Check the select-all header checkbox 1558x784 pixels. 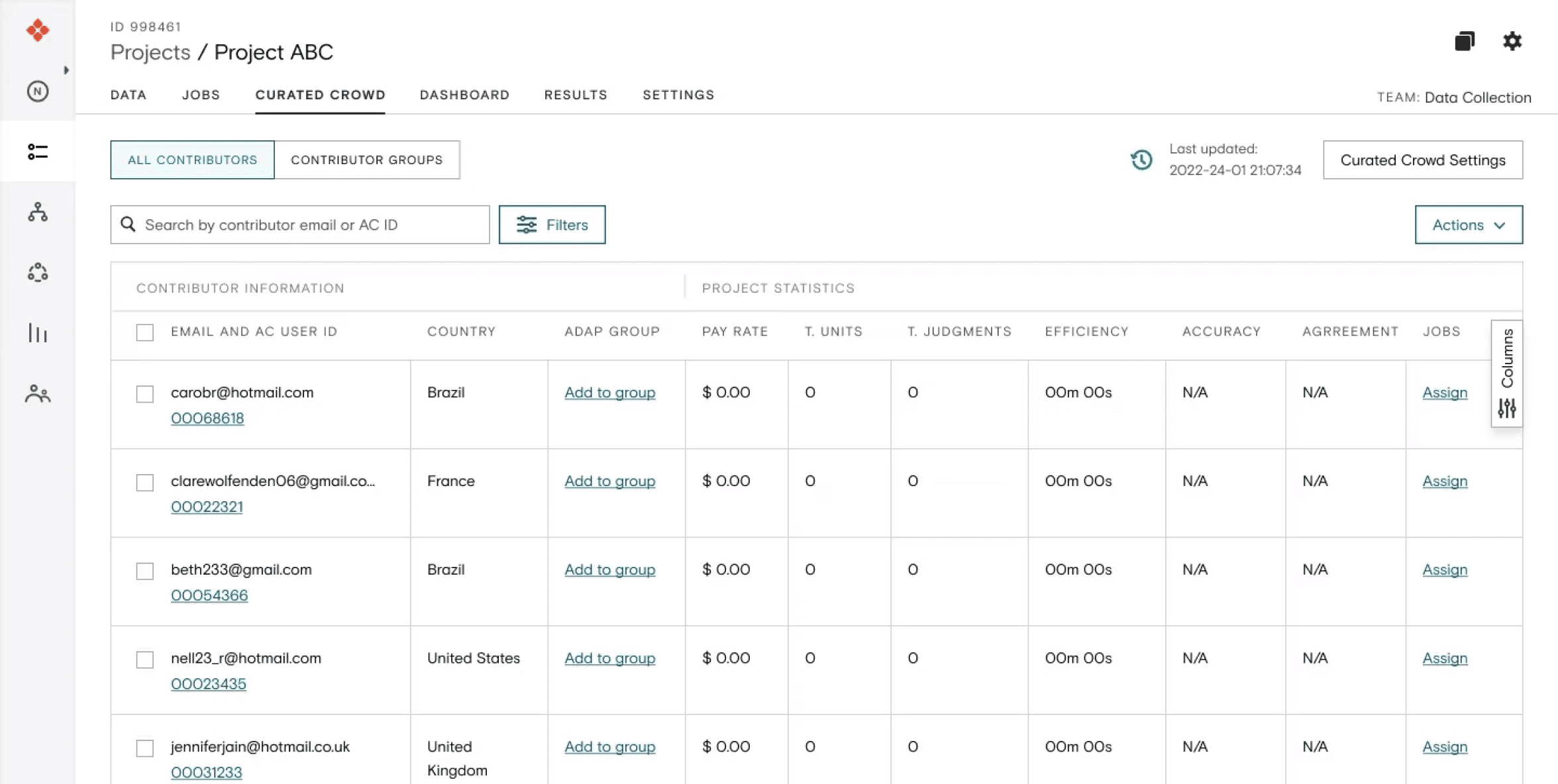coord(145,332)
